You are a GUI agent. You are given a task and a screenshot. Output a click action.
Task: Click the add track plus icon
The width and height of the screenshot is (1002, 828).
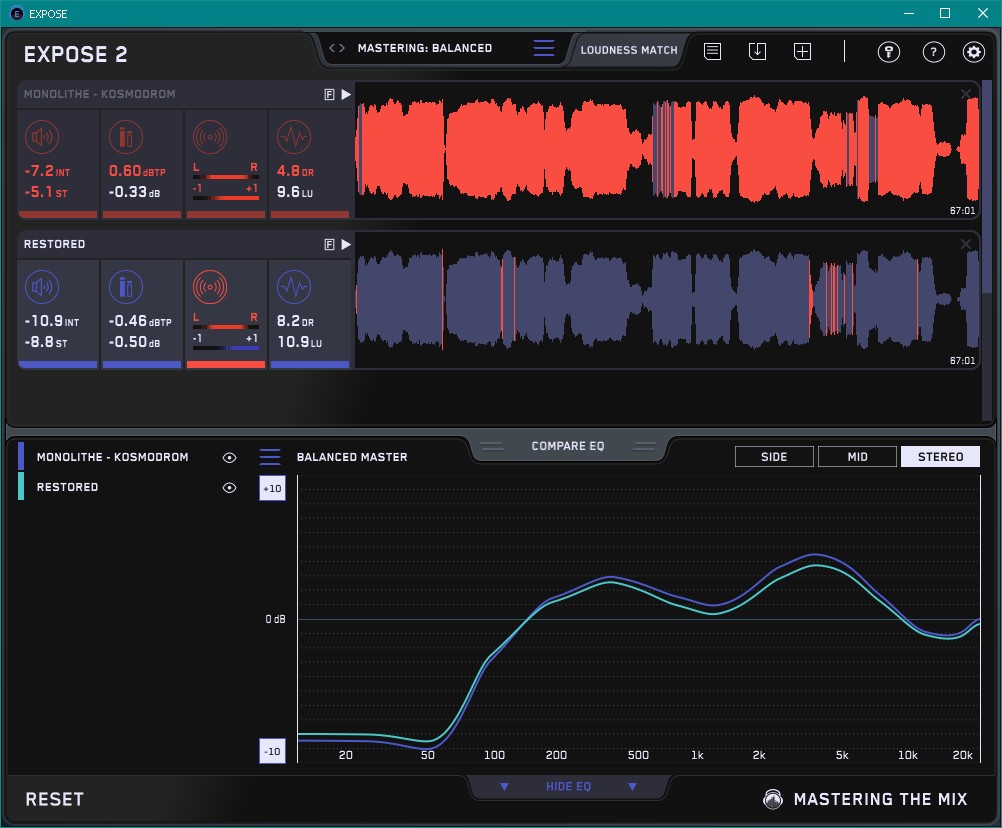pos(802,51)
